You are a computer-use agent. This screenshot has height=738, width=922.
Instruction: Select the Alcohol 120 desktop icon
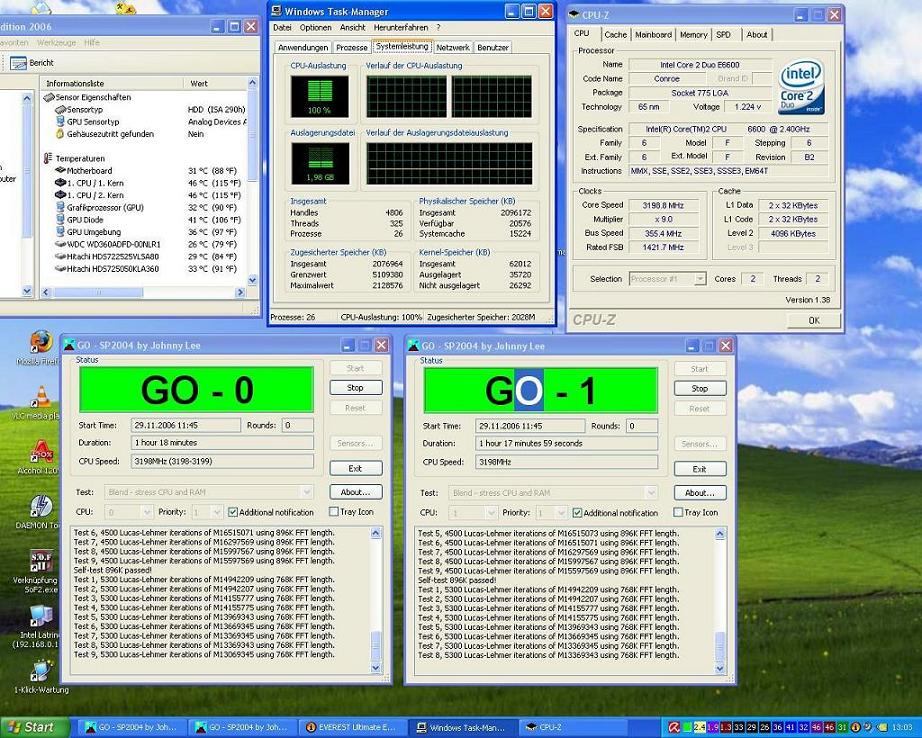42,452
